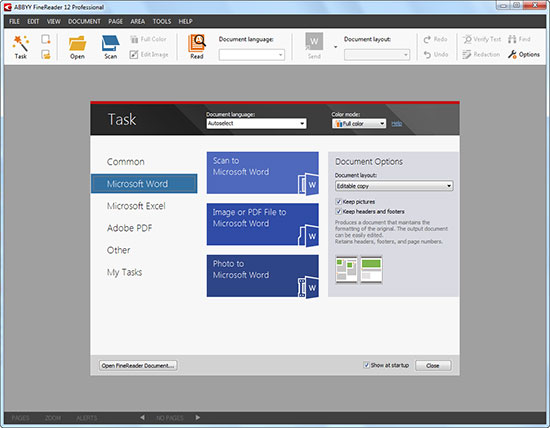Go to next page arrow

(x=198, y=417)
